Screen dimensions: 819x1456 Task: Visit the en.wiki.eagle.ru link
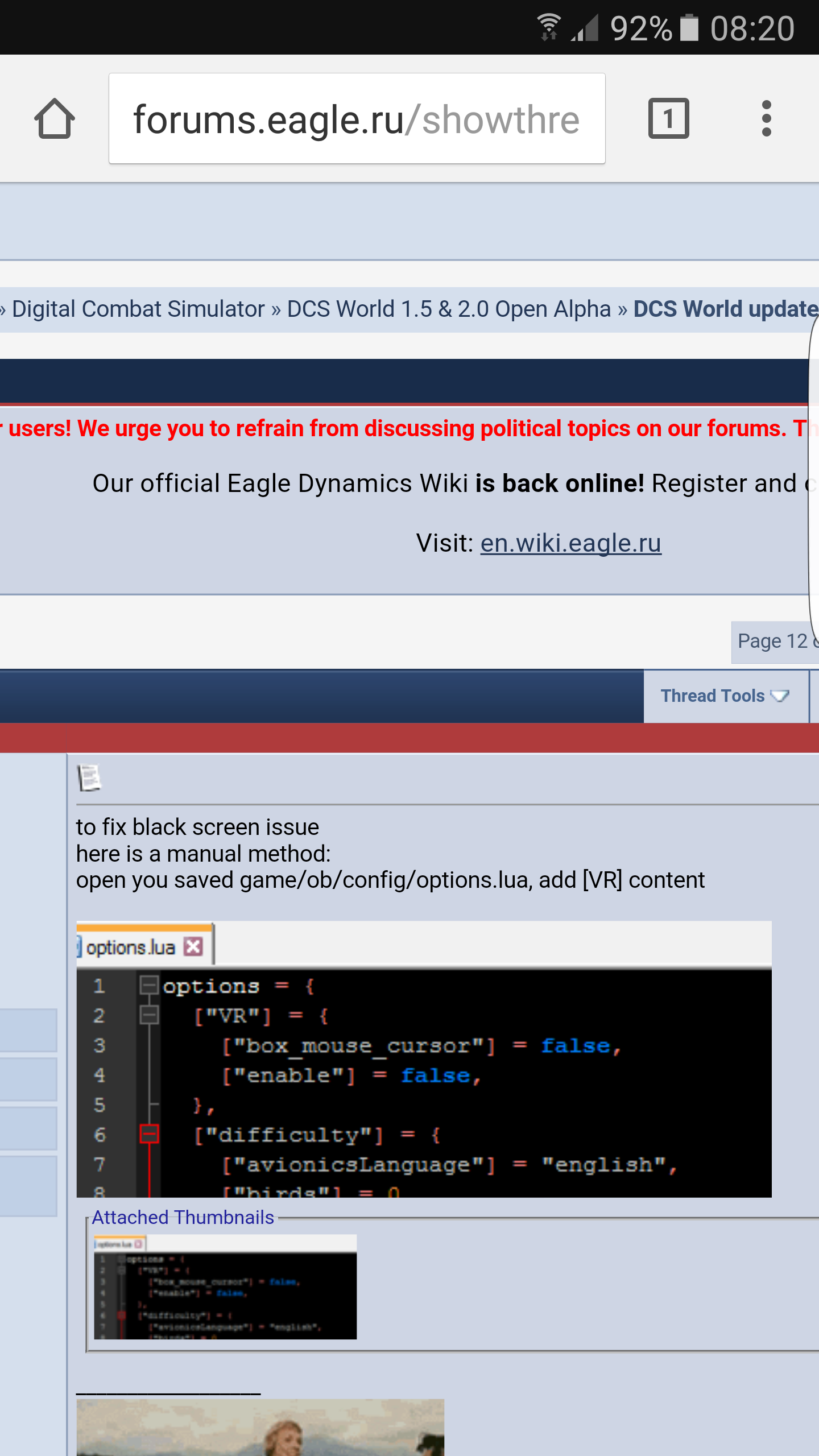click(570, 543)
